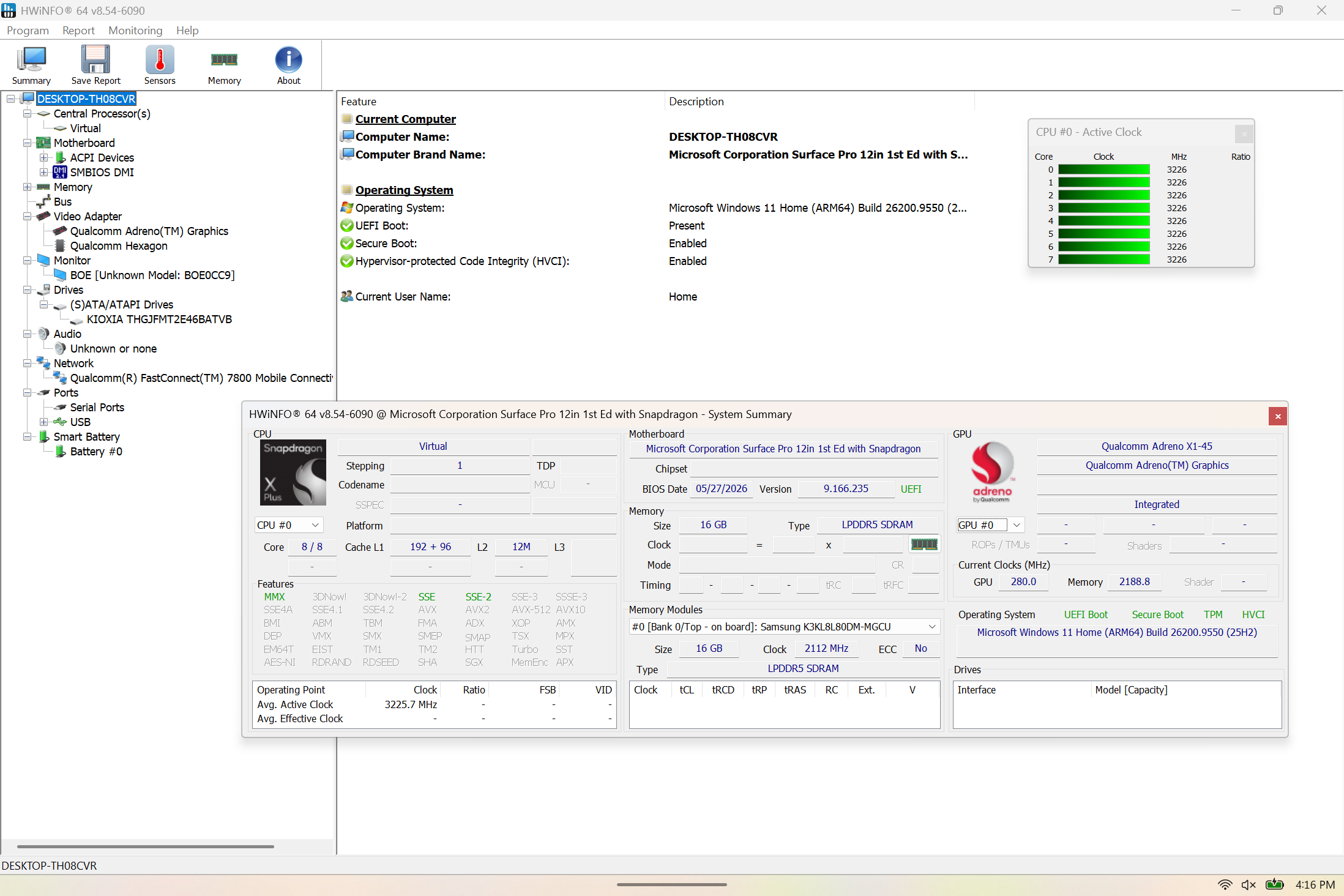Screen dimensions: 1344x896
Task: Open the GPU #0 dropdown
Action: 990,525
